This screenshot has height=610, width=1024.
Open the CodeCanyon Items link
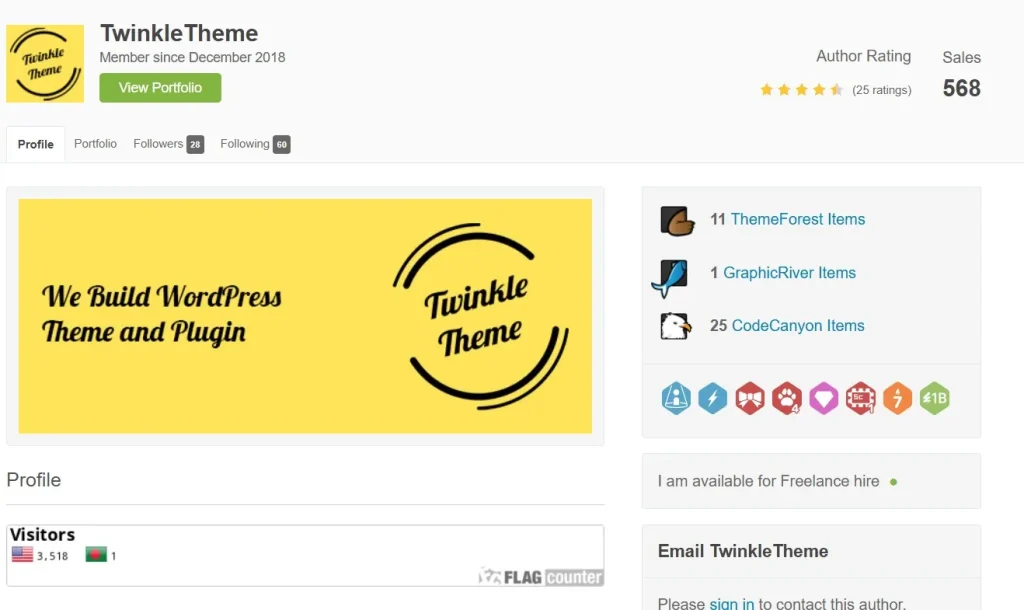click(x=798, y=326)
